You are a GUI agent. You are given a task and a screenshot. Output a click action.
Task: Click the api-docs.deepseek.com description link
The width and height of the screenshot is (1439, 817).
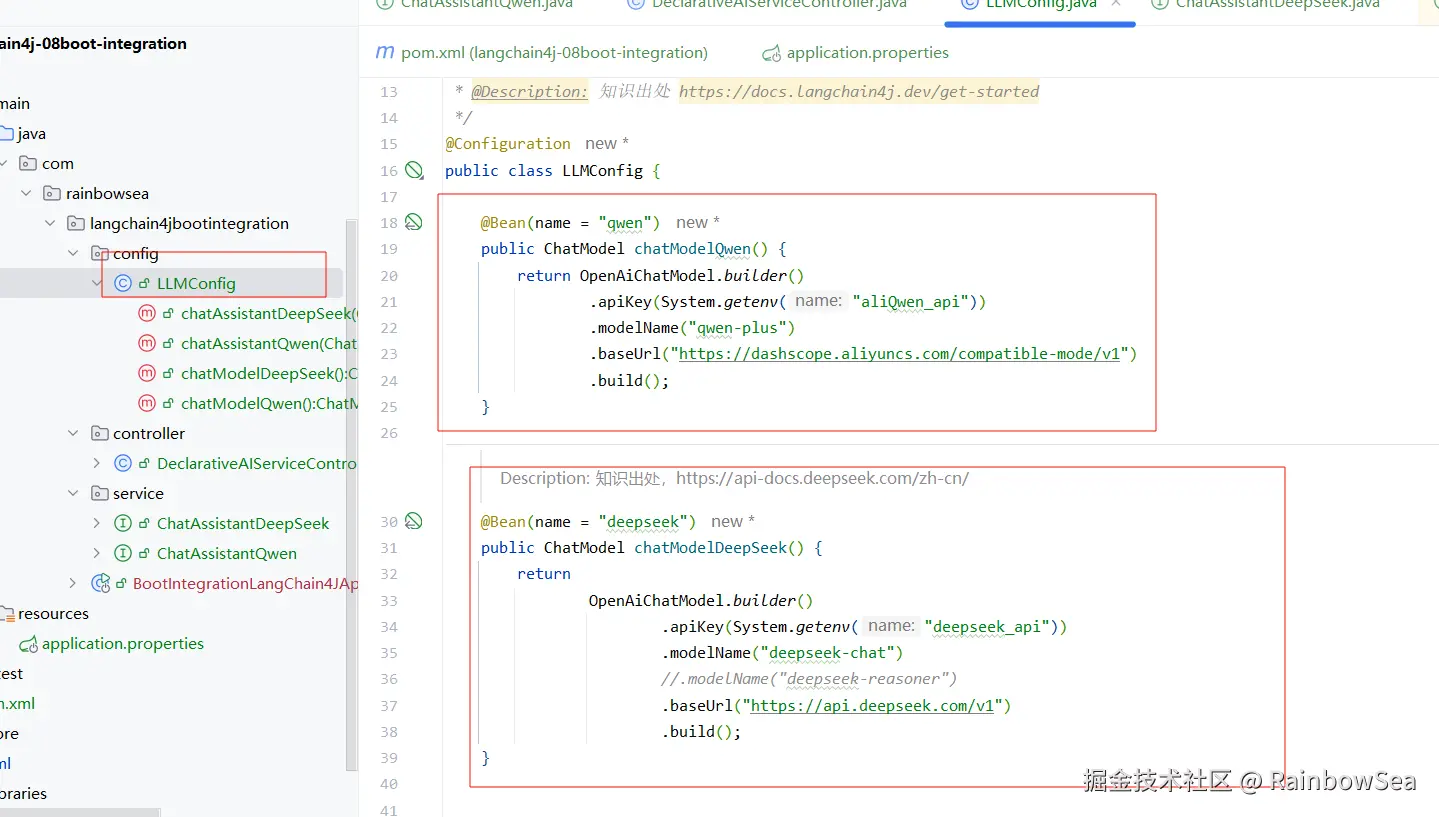point(822,478)
